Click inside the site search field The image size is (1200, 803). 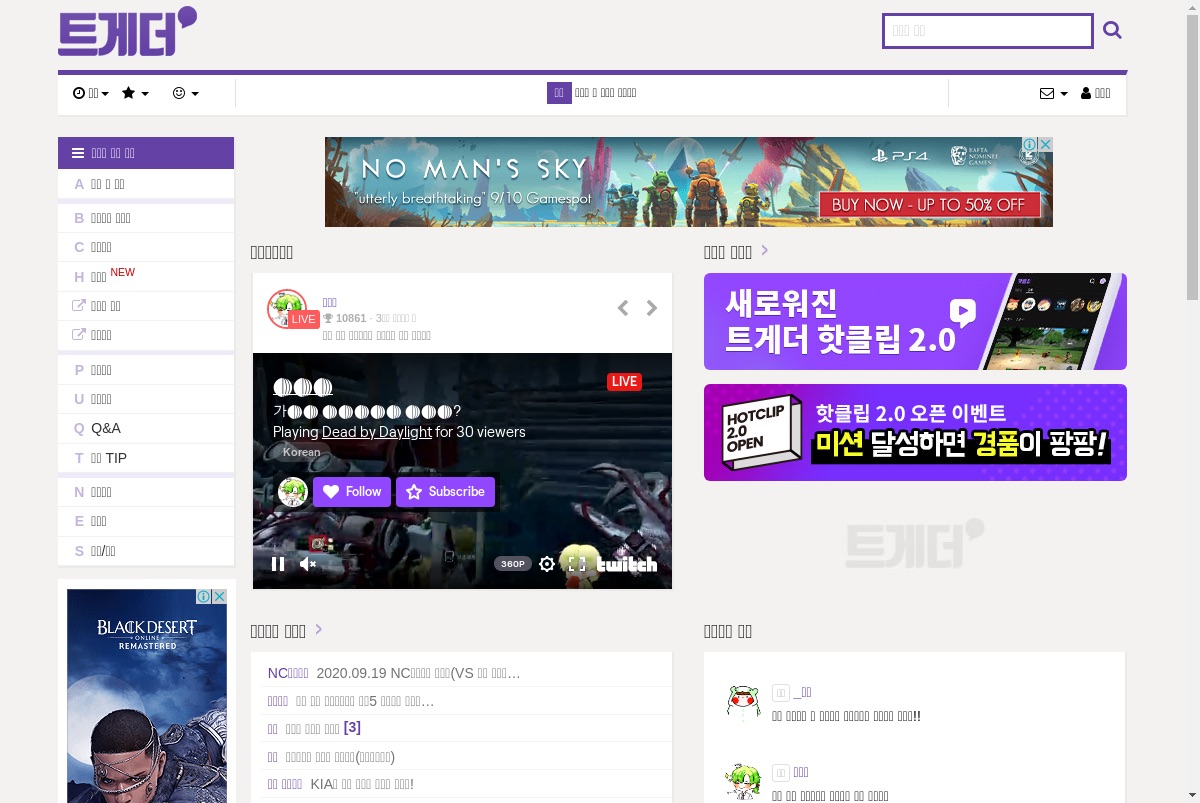[x=988, y=31]
